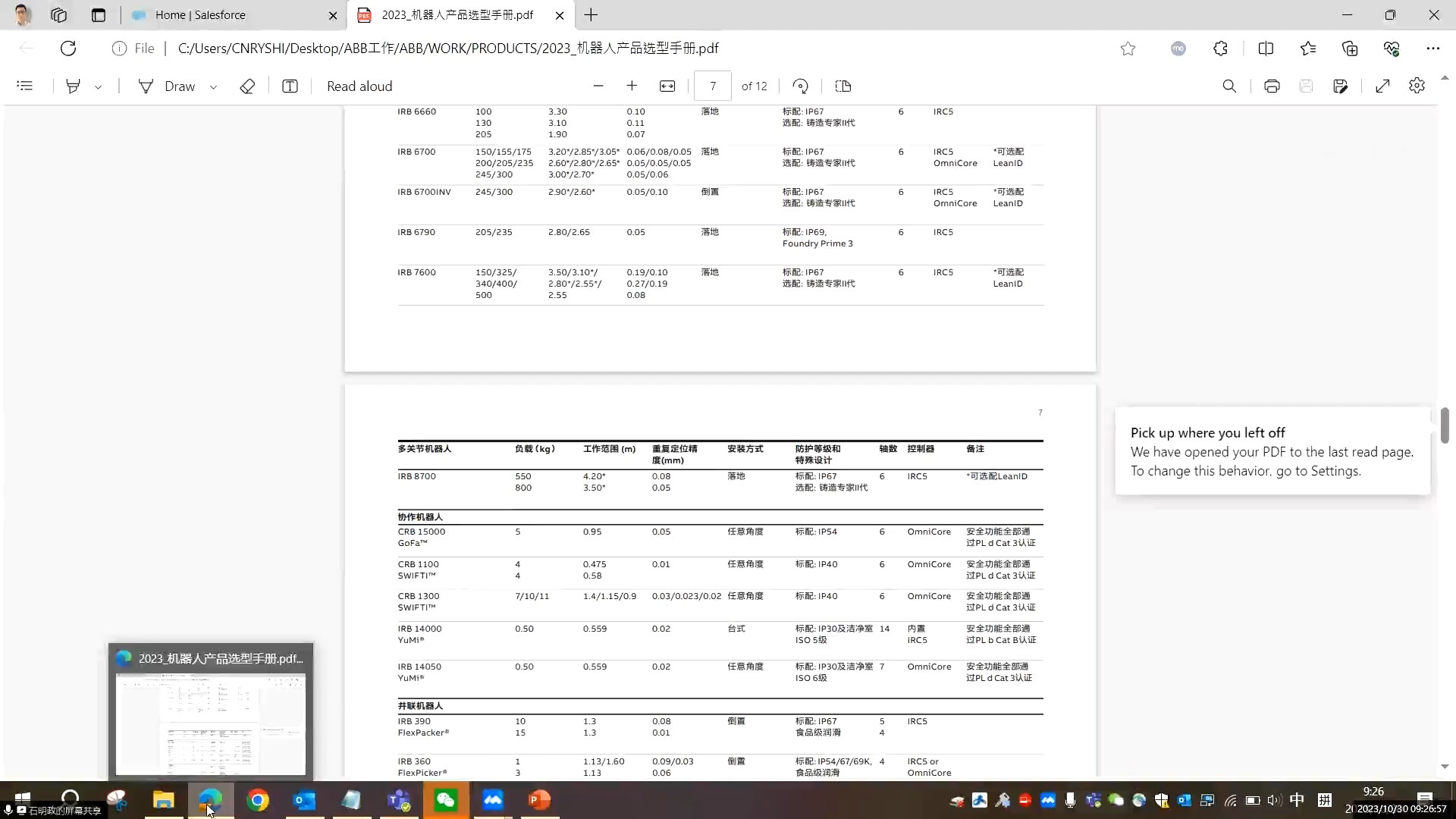
Task: Click the Save as icon
Action: 1341,86
